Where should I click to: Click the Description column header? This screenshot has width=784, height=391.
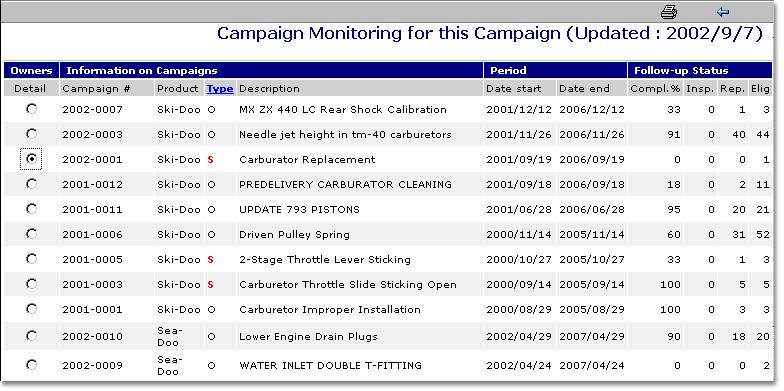[269, 88]
